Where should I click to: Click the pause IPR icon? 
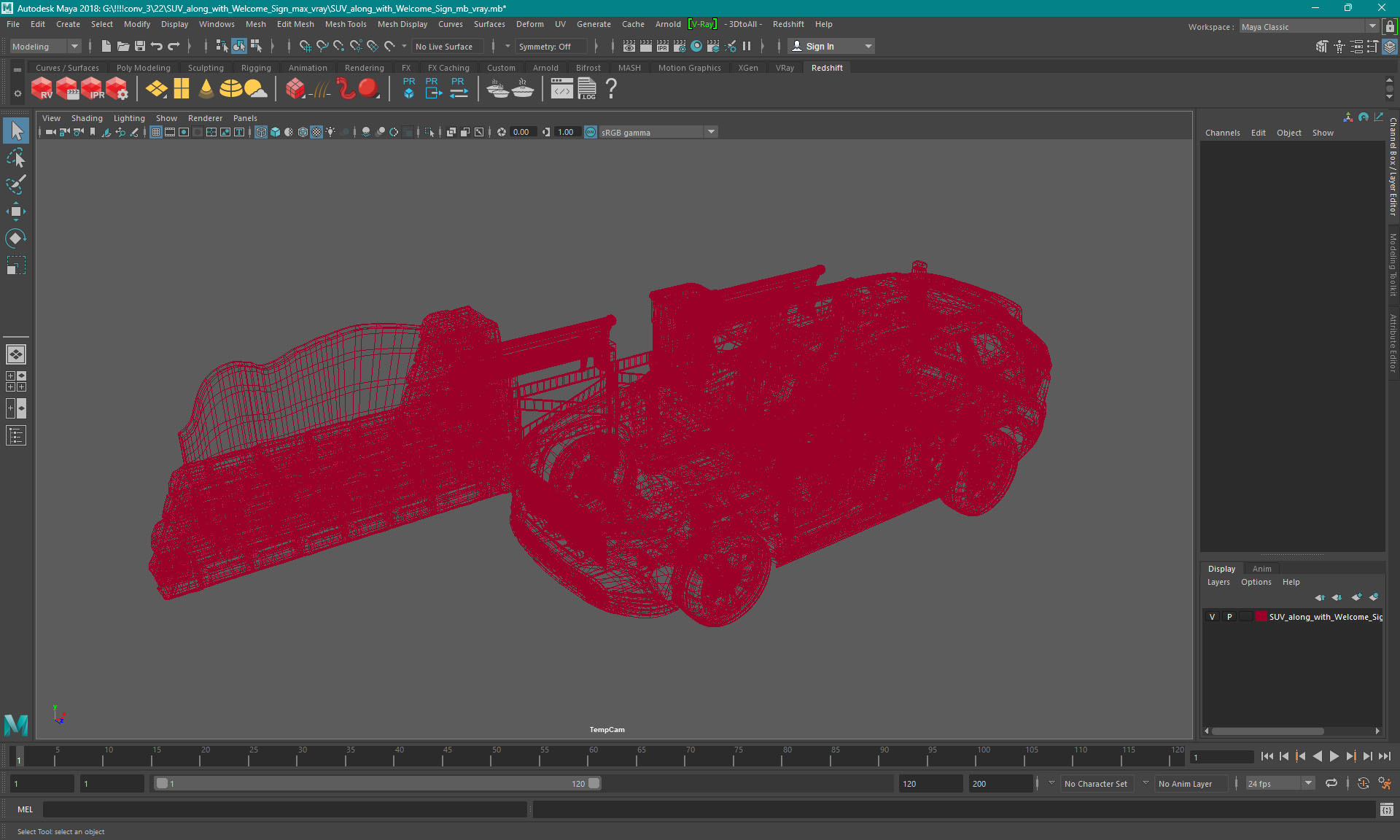click(x=747, y=46)
